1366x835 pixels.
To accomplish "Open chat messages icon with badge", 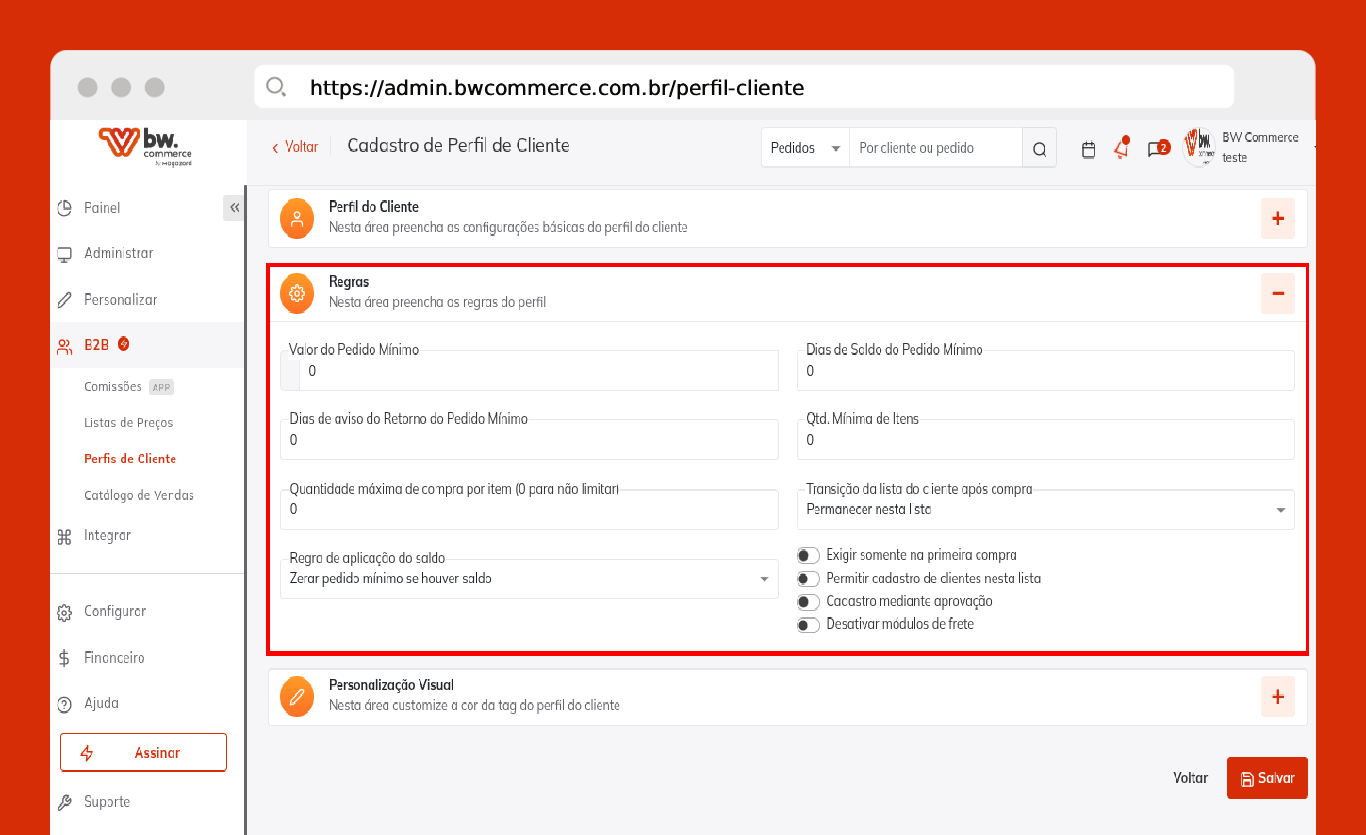I will [1156, 149].
